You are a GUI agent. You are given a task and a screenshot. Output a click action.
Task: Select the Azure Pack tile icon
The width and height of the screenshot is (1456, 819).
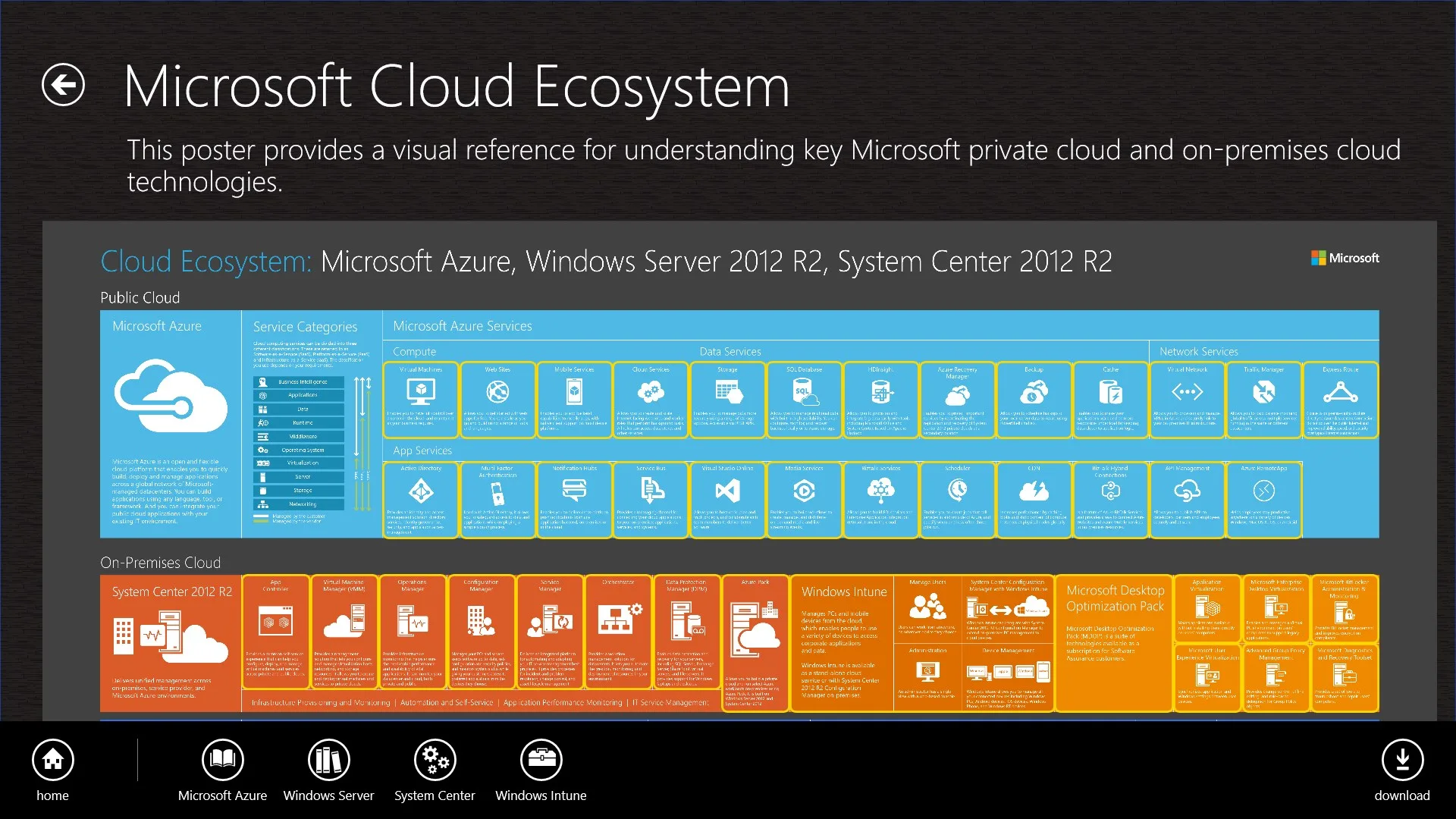pos(755,630)
